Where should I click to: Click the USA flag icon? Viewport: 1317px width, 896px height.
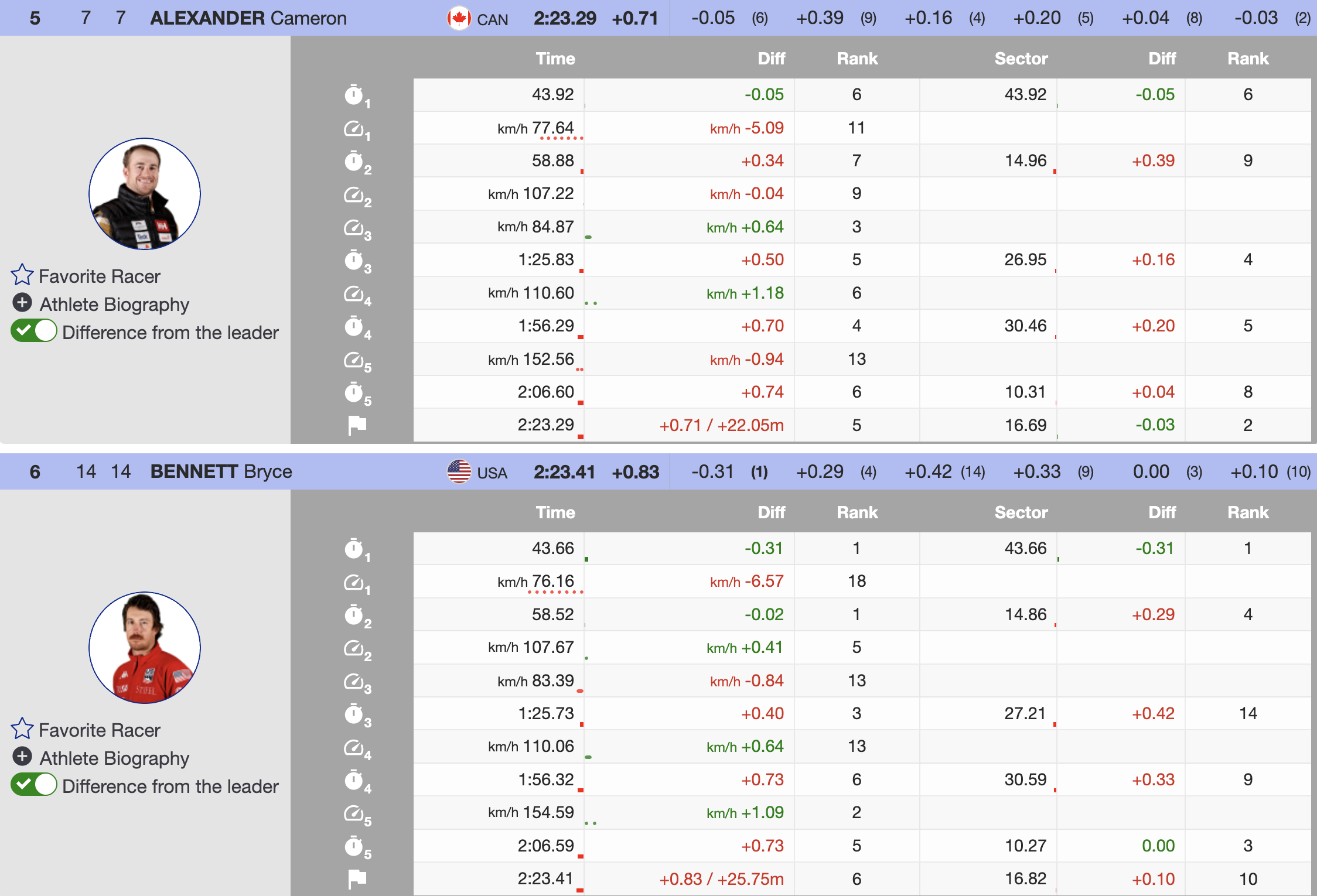tap(459, 471)
